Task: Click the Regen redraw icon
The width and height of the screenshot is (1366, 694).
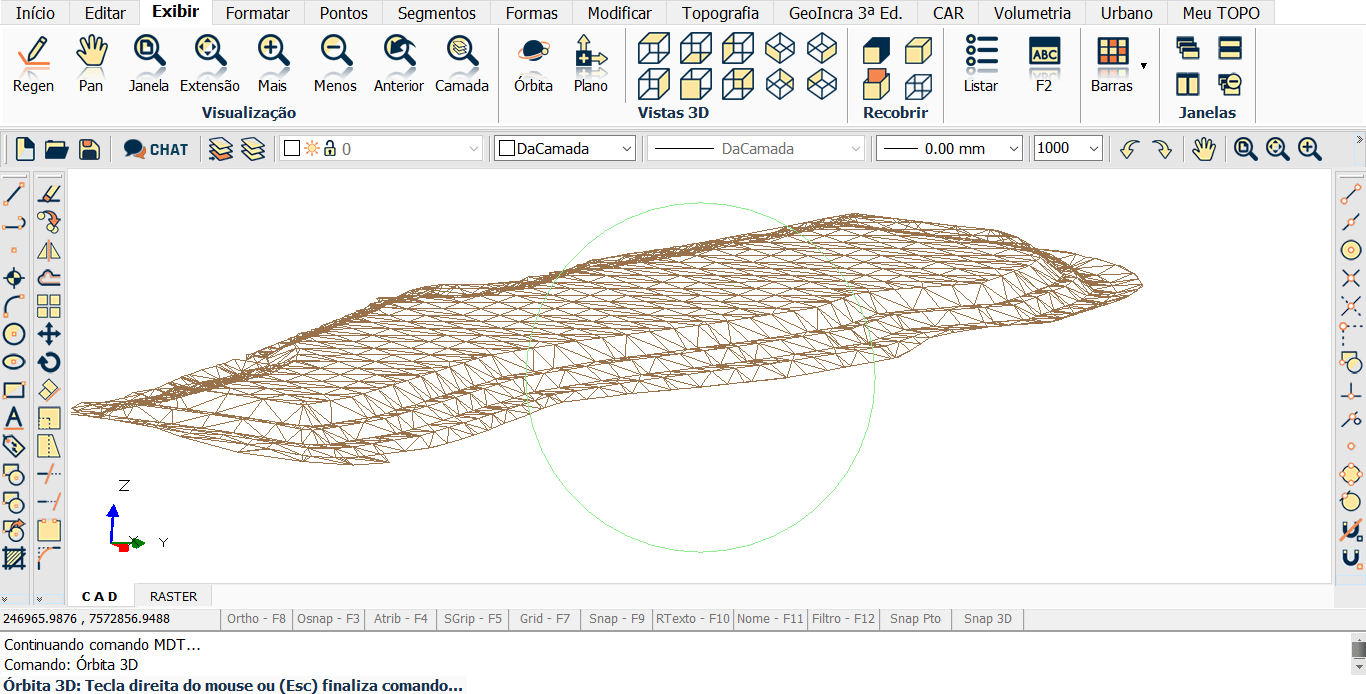Action: click(x=33, y=52)
